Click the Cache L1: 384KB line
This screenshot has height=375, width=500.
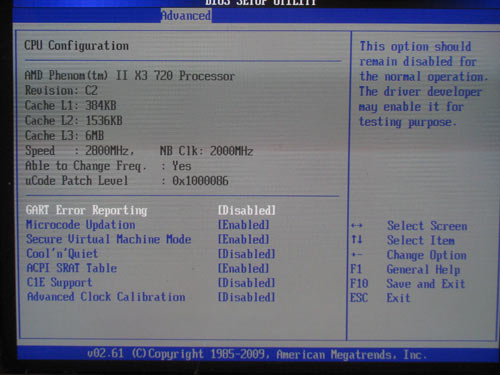point(71,105)
